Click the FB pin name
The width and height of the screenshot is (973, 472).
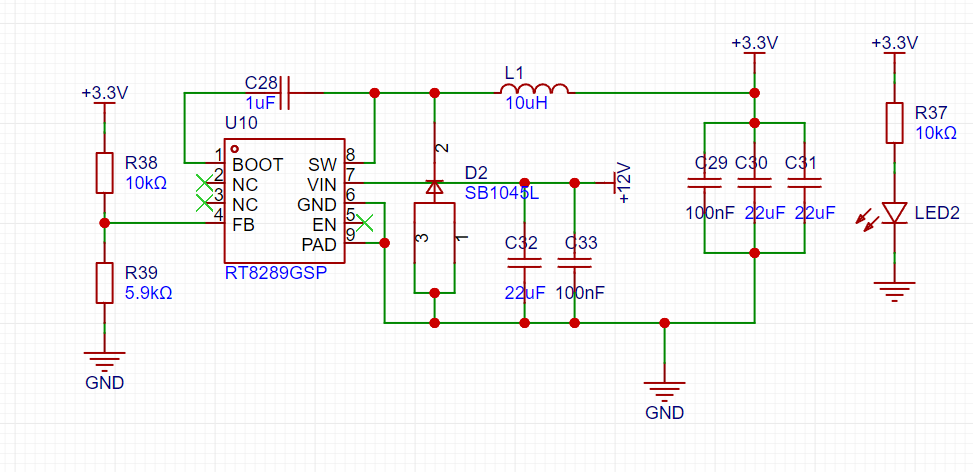(x=243, y=225)
